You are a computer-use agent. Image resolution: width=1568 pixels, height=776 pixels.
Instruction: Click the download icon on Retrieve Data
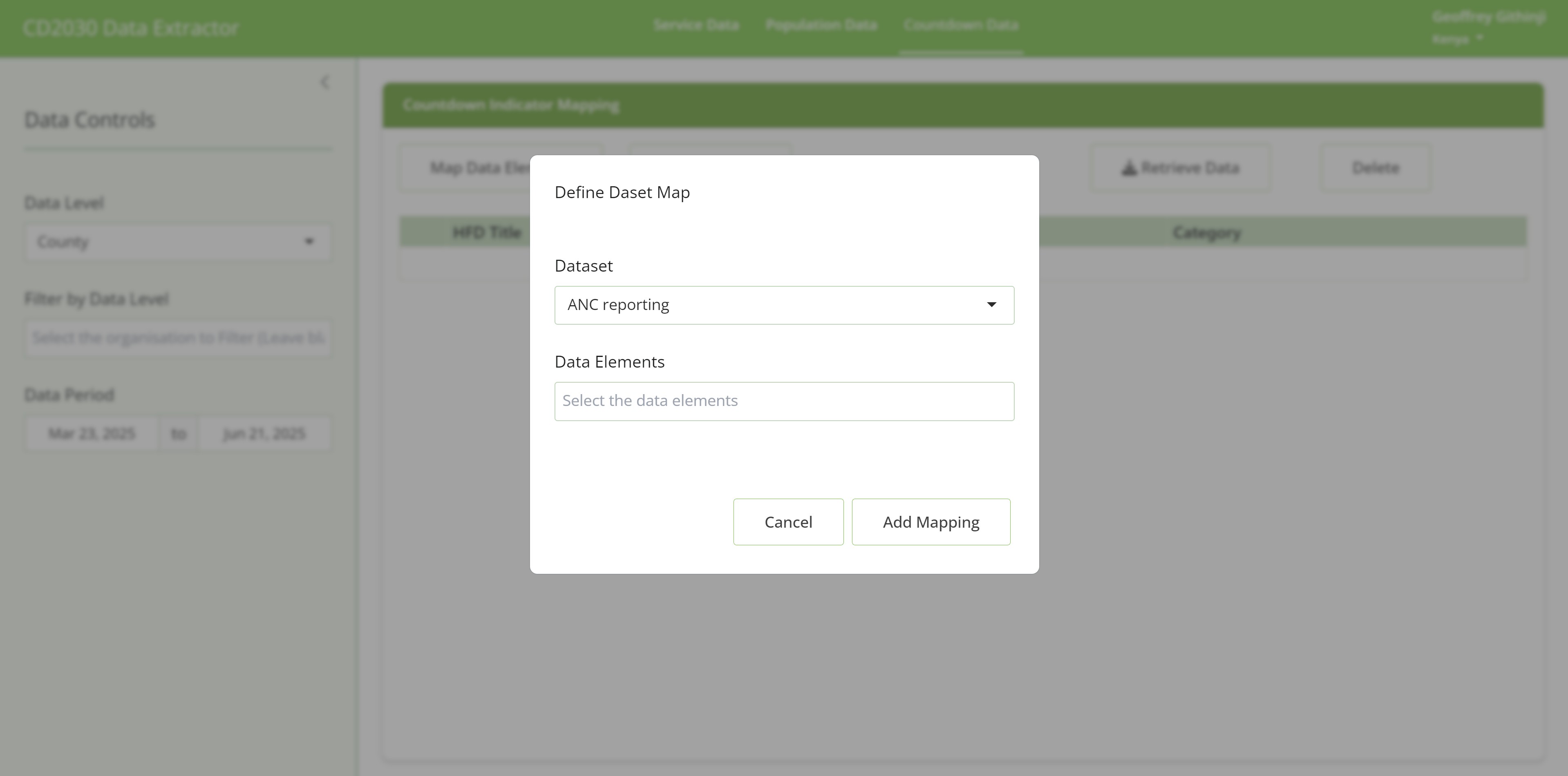[x=1129, y=168]
